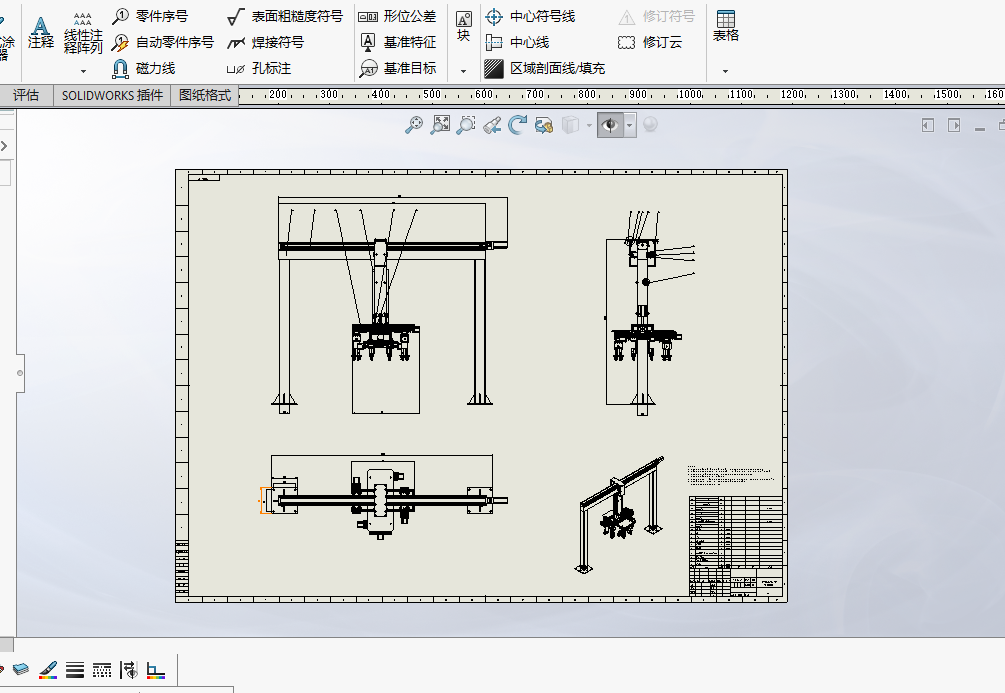The width and height of the screenshot is (1005, 693).
Task: Insert a 焊接符号 weld symbol
Action: [x=265, y=42]
